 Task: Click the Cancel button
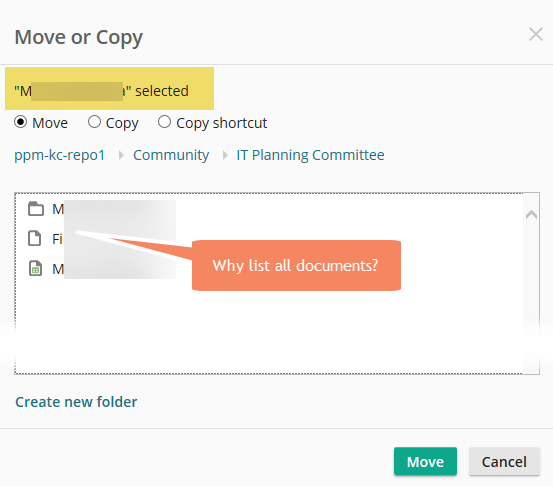[504, 461]
